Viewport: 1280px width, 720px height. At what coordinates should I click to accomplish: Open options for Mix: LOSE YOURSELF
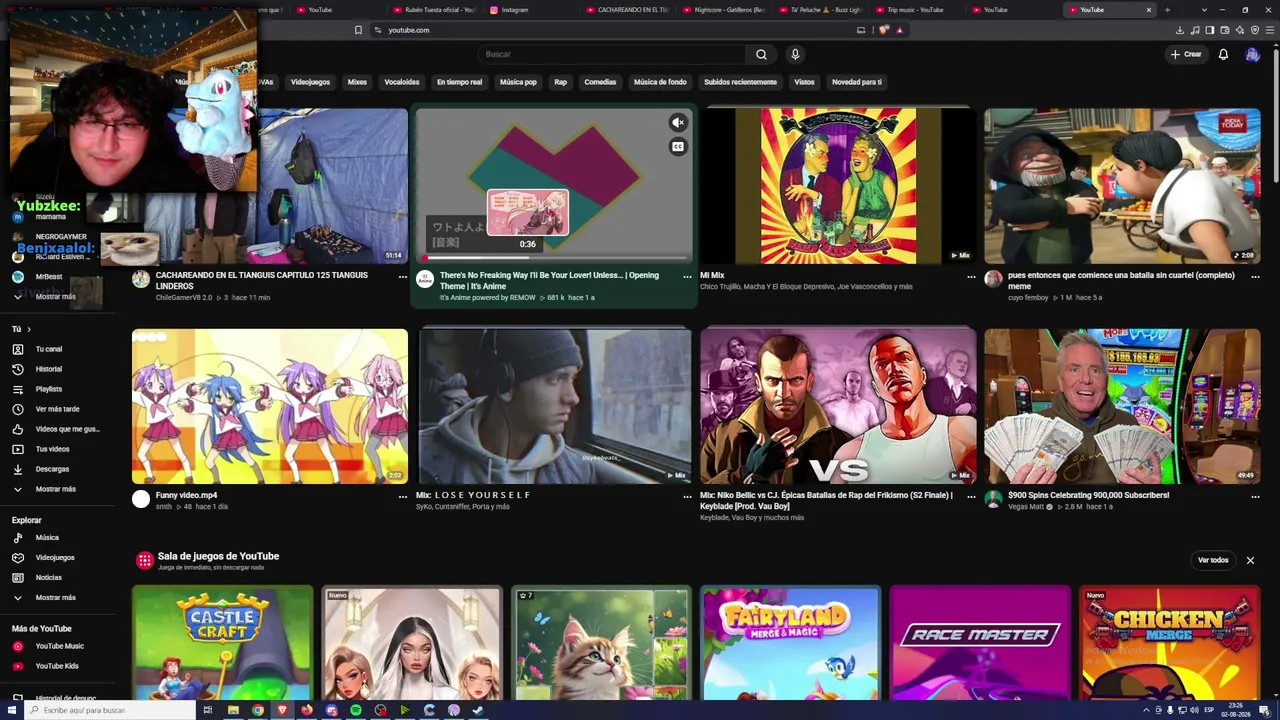point(687,496)
